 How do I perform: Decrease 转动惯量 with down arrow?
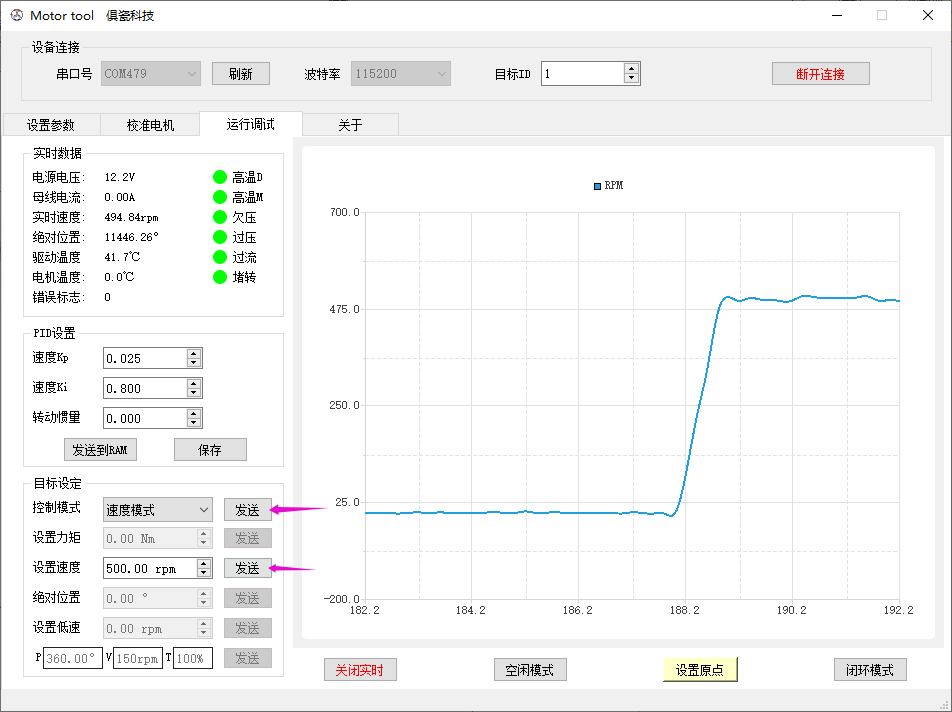194,423
